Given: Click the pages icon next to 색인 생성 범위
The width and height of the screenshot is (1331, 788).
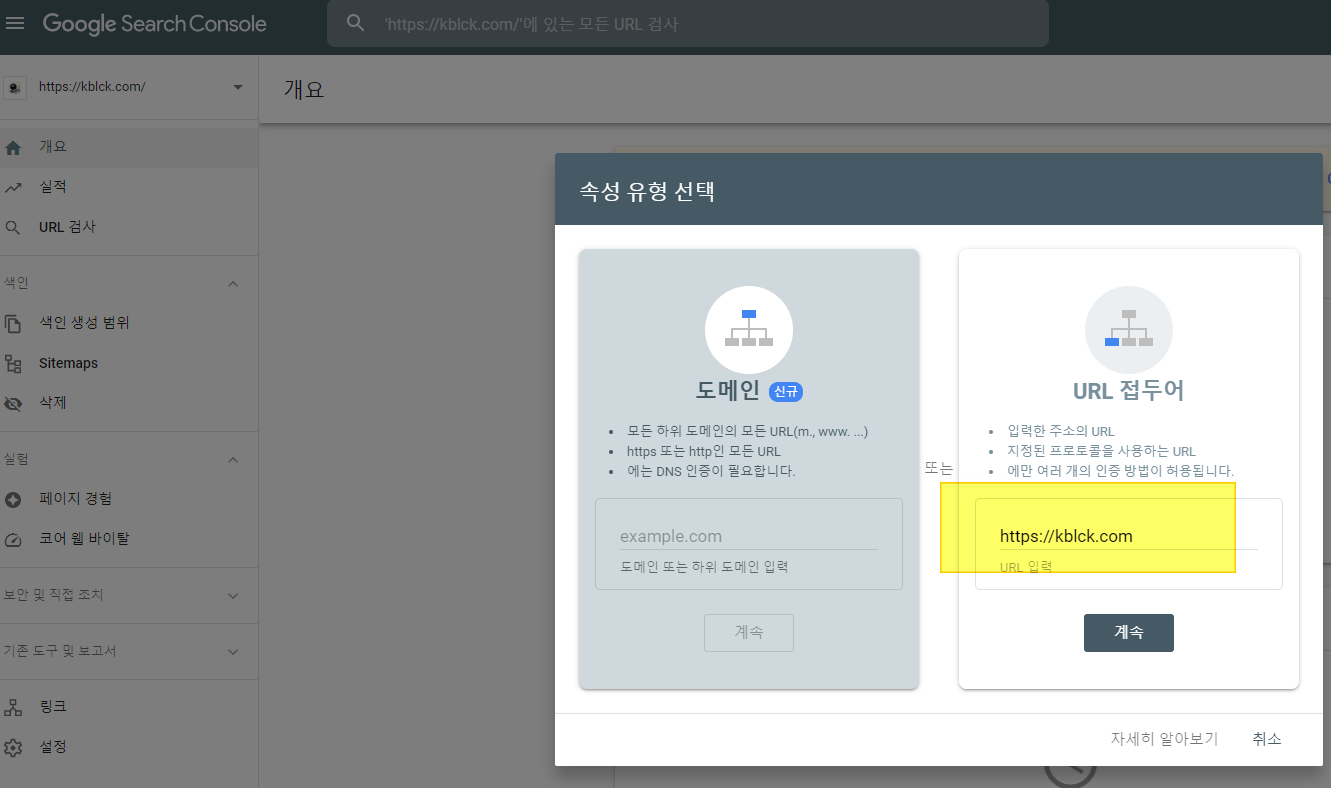Looking at the screenshot, I should point(13,323).
